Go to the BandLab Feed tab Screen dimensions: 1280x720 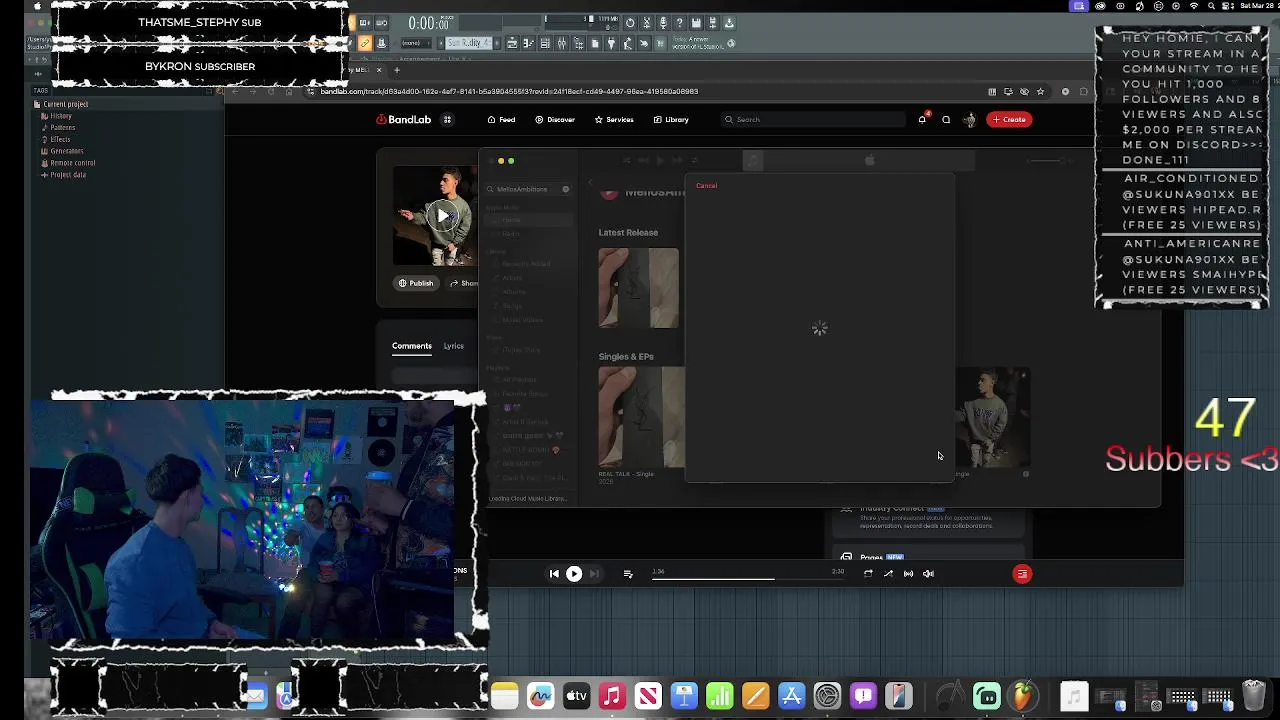(x=501, y=120)
